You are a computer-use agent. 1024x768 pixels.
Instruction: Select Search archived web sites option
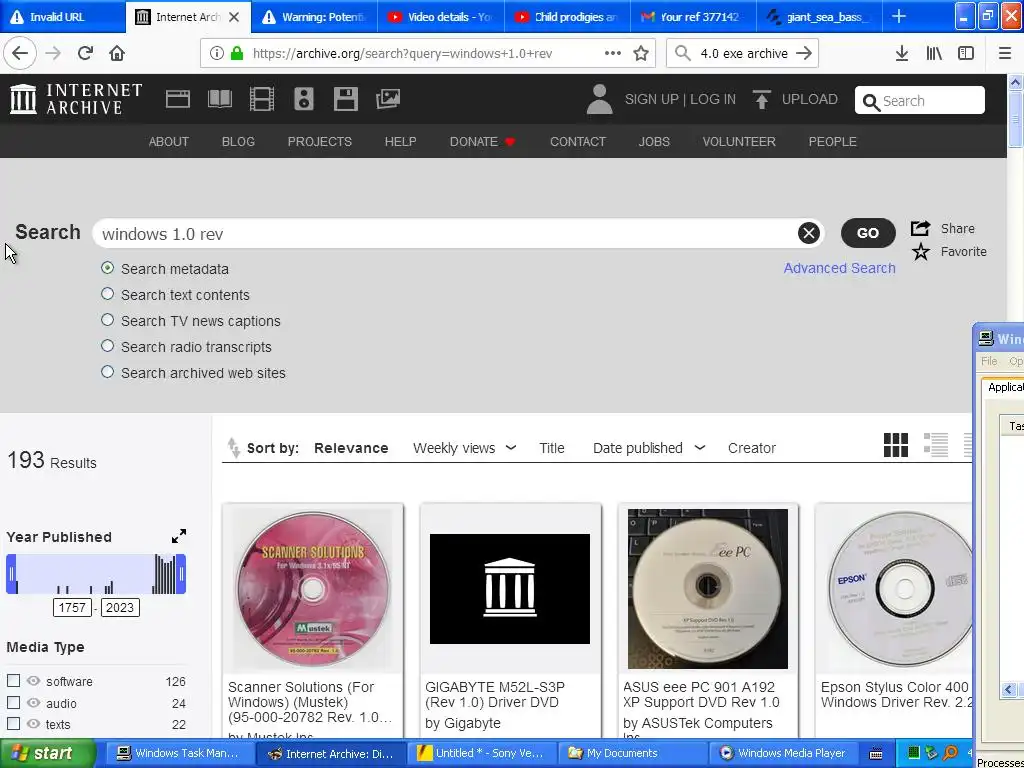pos(108,372)
